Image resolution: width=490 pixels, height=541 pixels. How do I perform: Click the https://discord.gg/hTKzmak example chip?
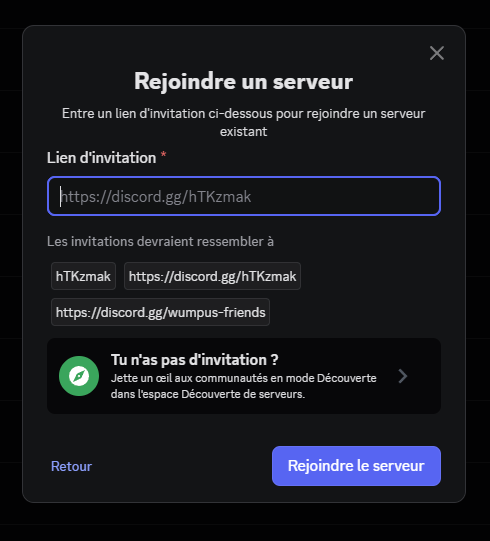click(212, 276)
